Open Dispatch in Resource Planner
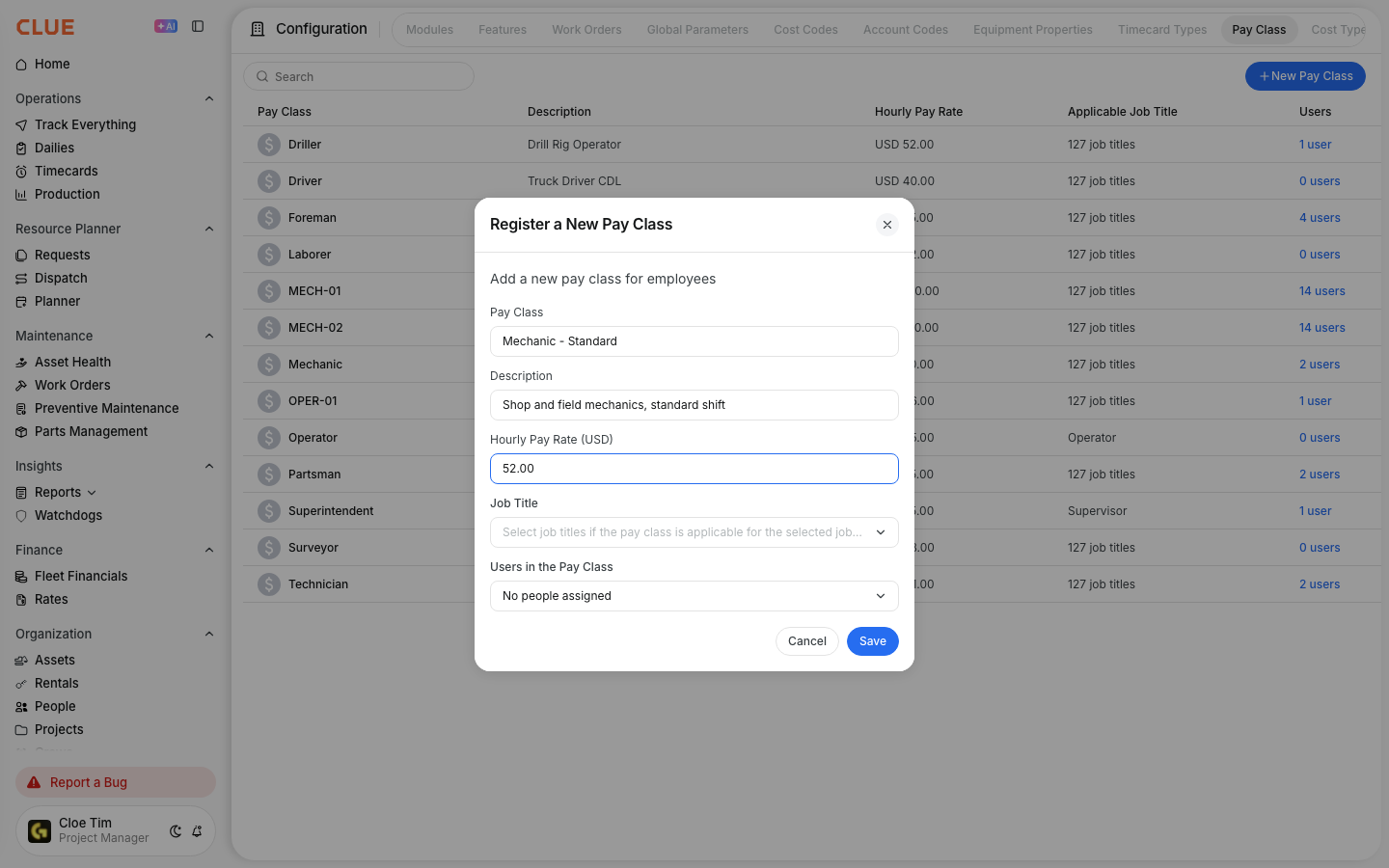This screenshot has width=1389, height=868. (61, 278)
